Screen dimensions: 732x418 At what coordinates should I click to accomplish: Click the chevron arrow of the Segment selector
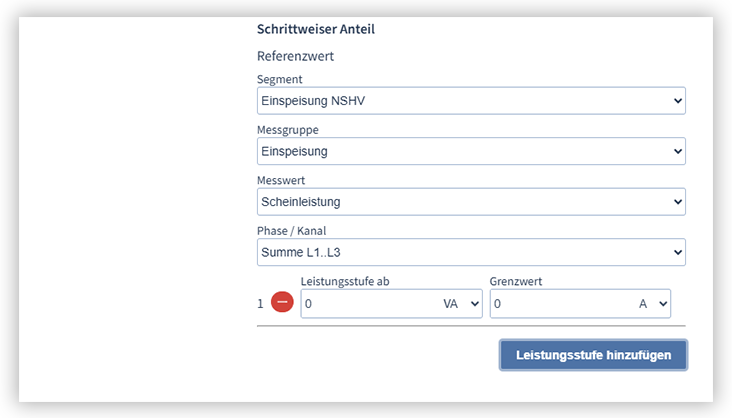click(x=677, y=100)
